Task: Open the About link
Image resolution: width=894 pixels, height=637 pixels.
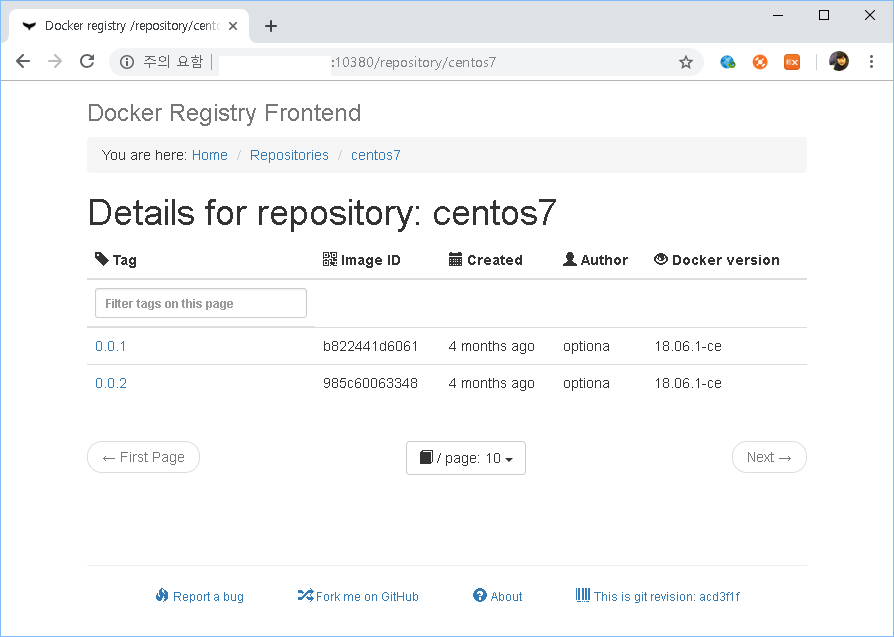Action: [x=506, y=597]
